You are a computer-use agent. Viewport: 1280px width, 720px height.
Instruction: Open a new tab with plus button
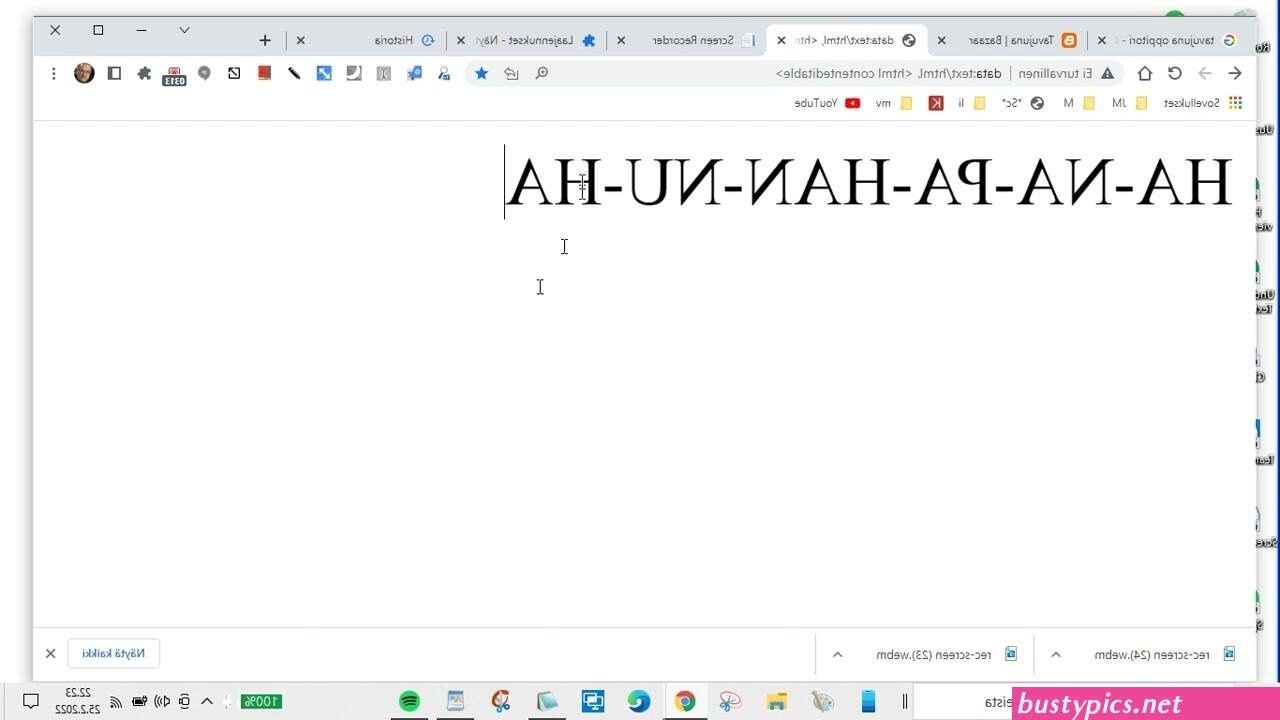point(265,40)
